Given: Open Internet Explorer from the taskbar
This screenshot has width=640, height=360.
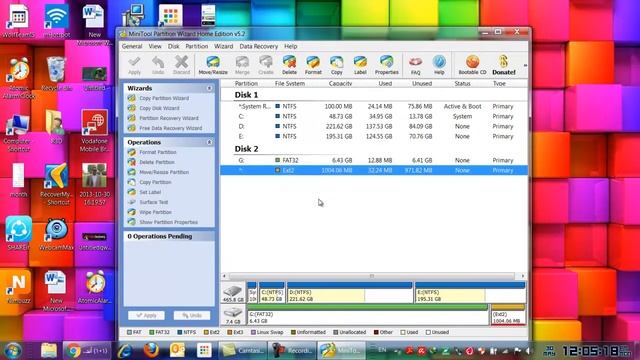Looking at the screenshot, I should pyautogui.click(x=124, y=350).
